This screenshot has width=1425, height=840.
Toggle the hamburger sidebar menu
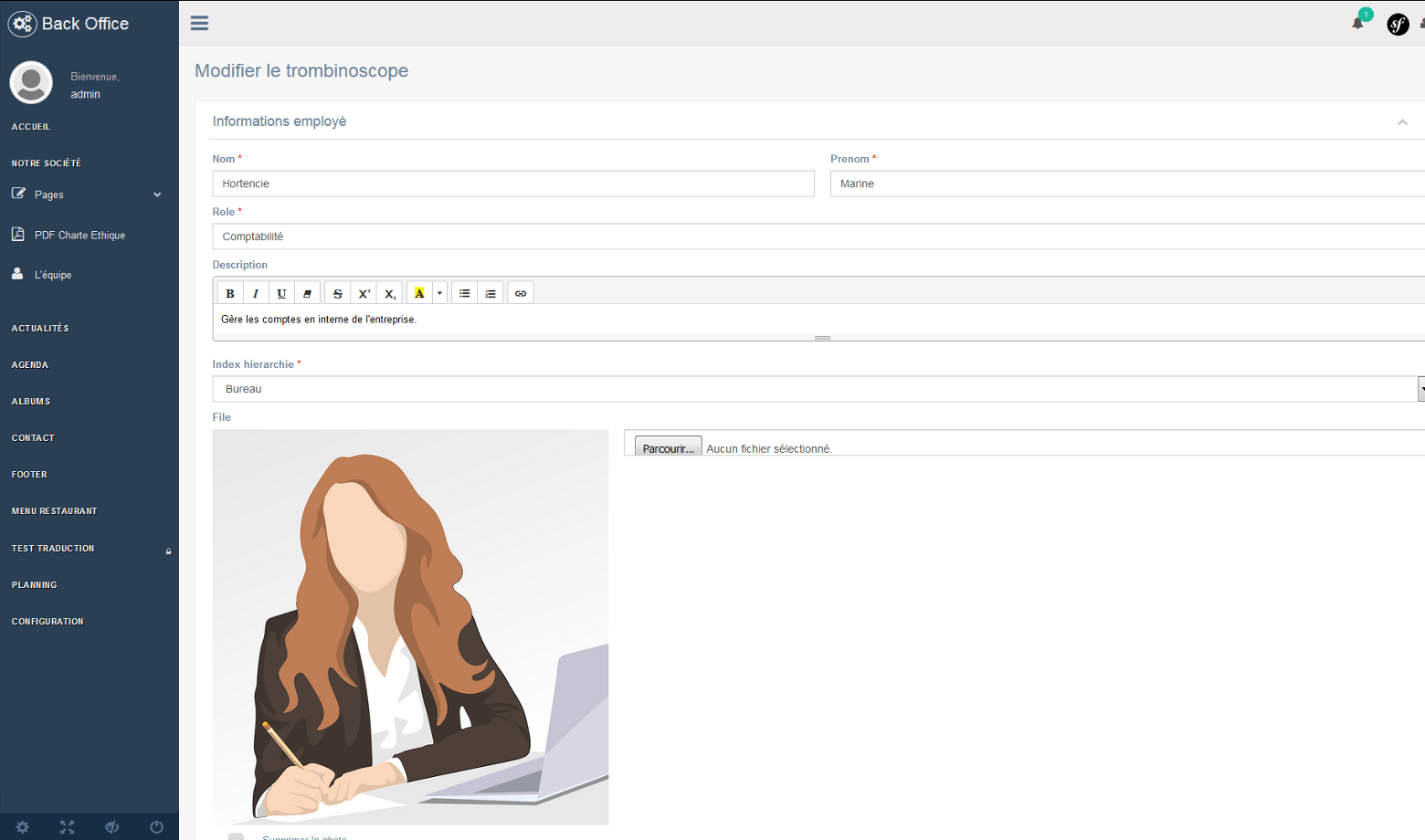click(x=199, y=23)
